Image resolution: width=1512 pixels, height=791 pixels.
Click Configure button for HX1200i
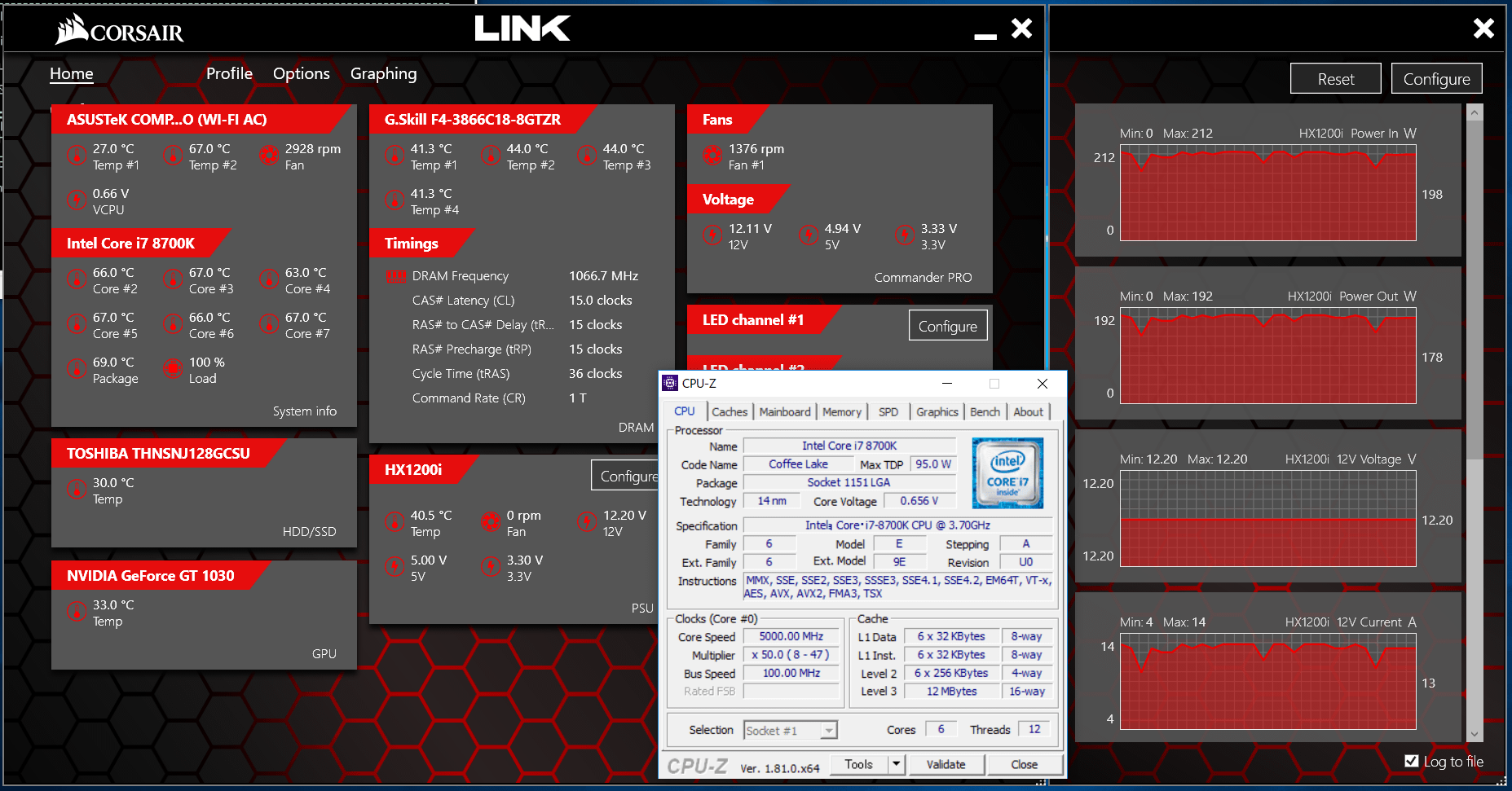click(625, 476)
